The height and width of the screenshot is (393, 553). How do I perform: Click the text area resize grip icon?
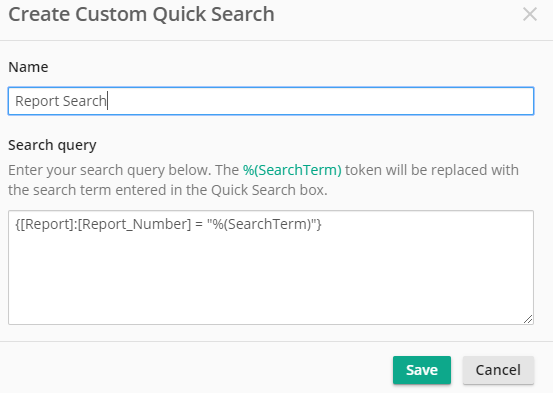[x=528, y=319]
